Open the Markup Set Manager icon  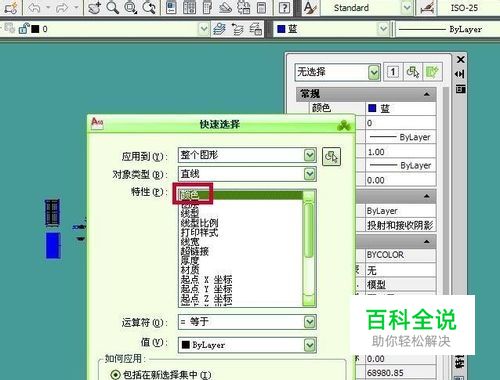click(x=244, y=7)
